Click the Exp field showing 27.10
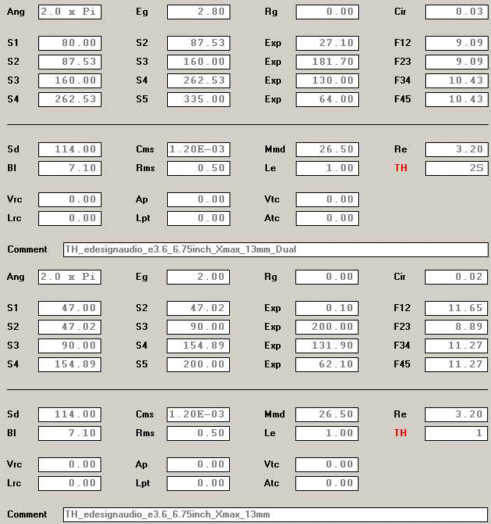The image size is (491, 524). coord(328,43)
